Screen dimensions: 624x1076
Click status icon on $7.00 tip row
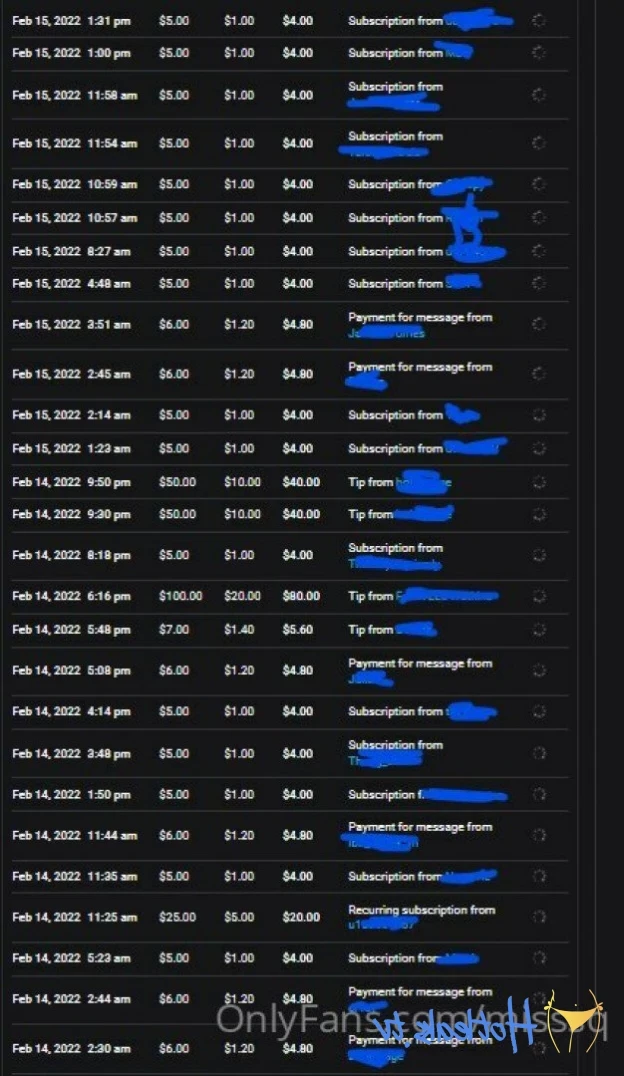(539, 629)
